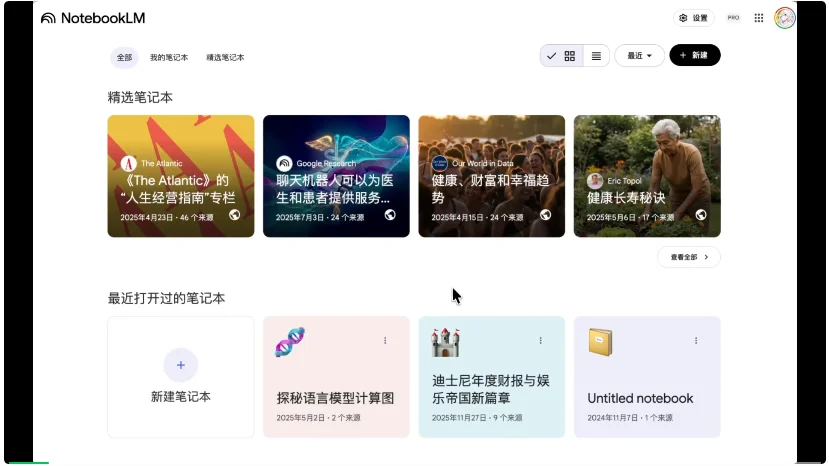Open the 最近 sort dropdown
This screenshot has width=829, height=466.
point(639,56)
